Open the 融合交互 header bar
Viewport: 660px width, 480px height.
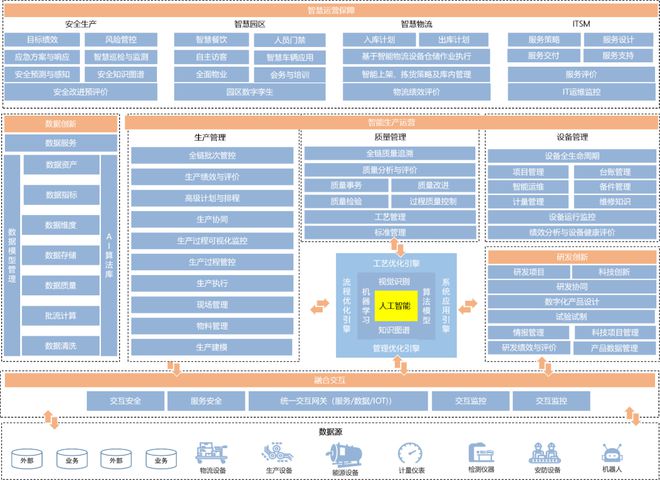pyautogui.click(x=330, y=380)
